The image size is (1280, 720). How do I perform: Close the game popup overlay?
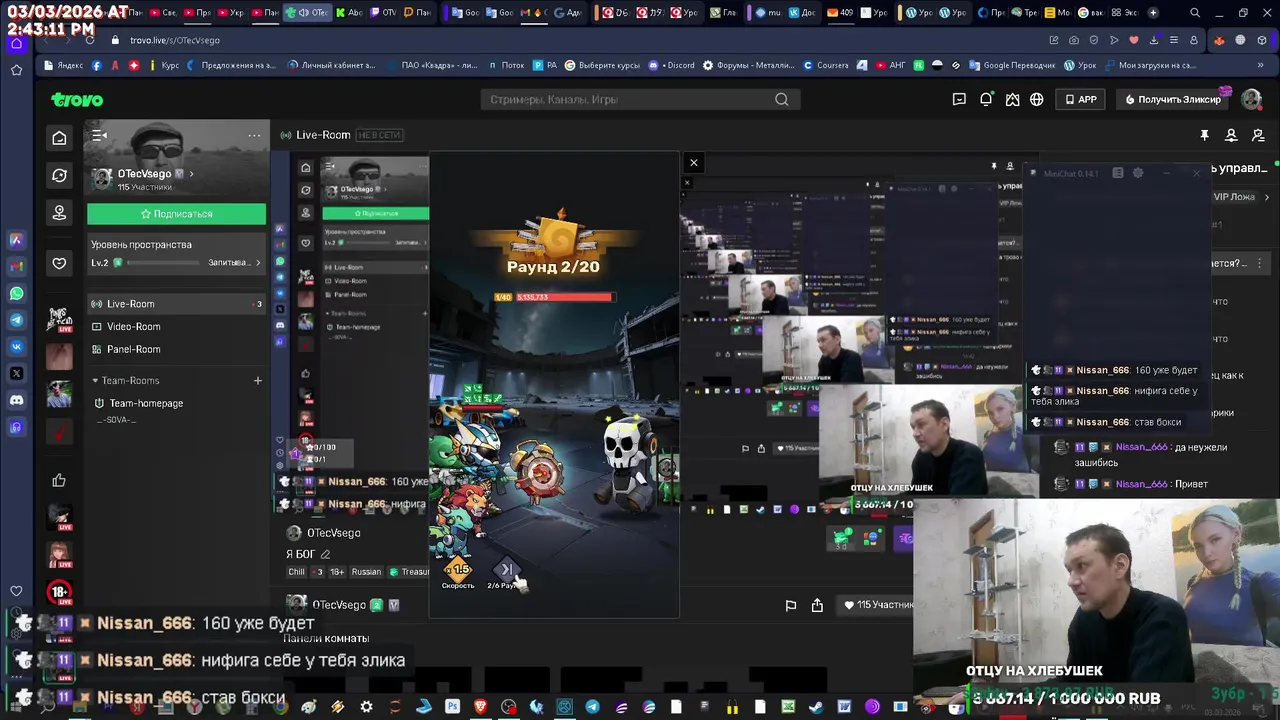[x=694, y=163]
